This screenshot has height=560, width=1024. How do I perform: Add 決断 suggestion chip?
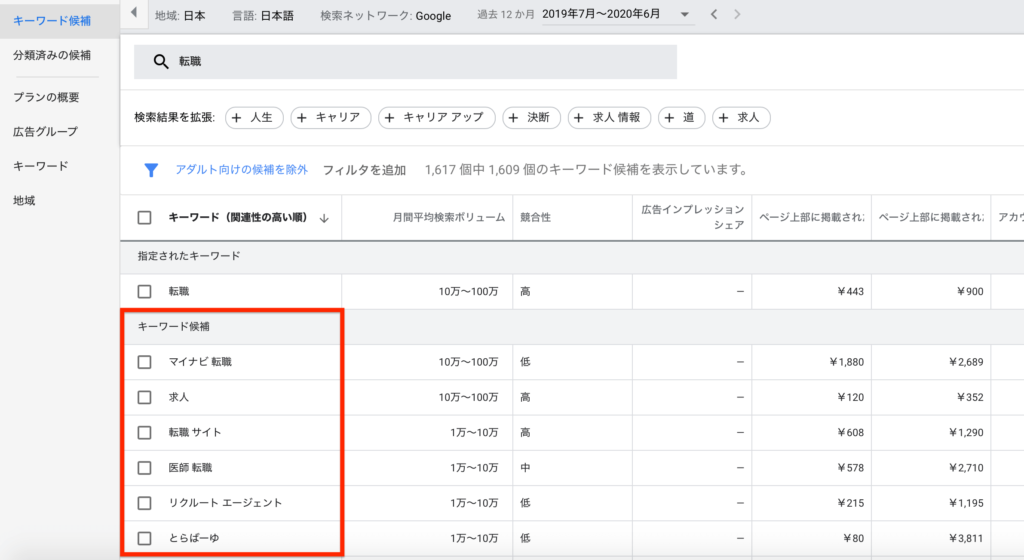(531, 117)
